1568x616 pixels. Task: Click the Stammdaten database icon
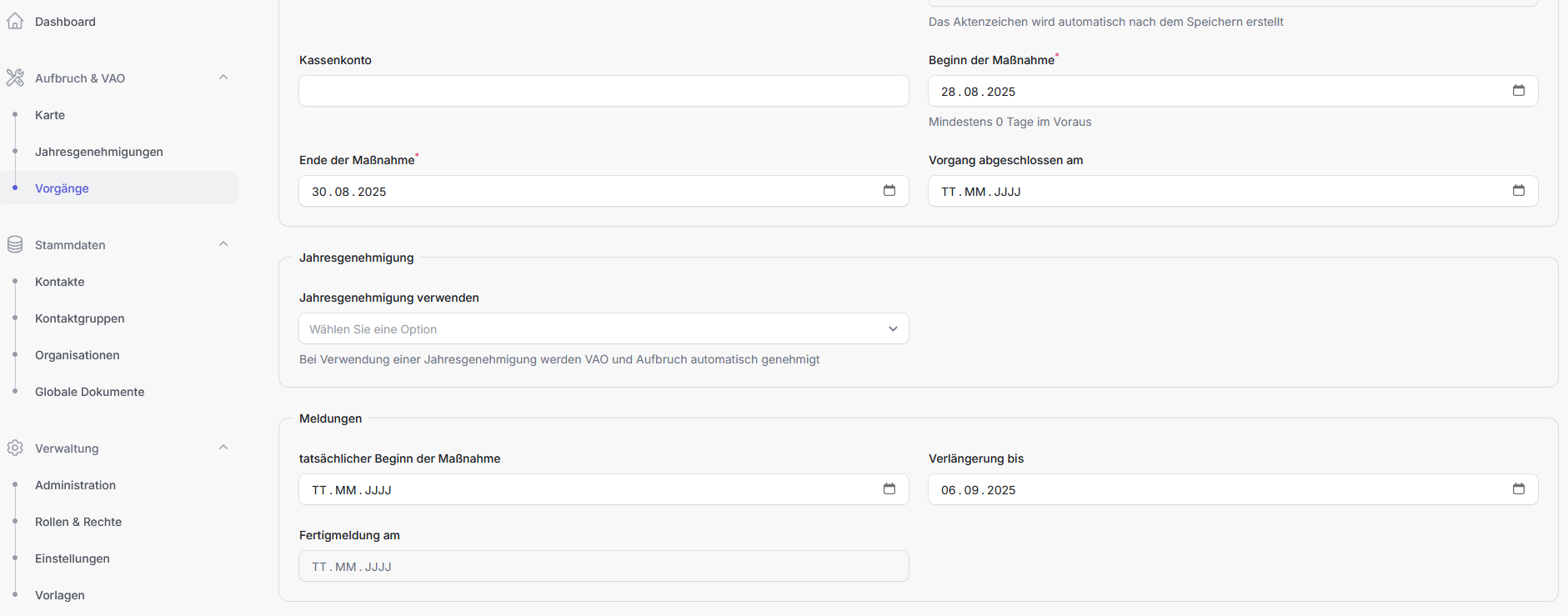coord(15,245)
